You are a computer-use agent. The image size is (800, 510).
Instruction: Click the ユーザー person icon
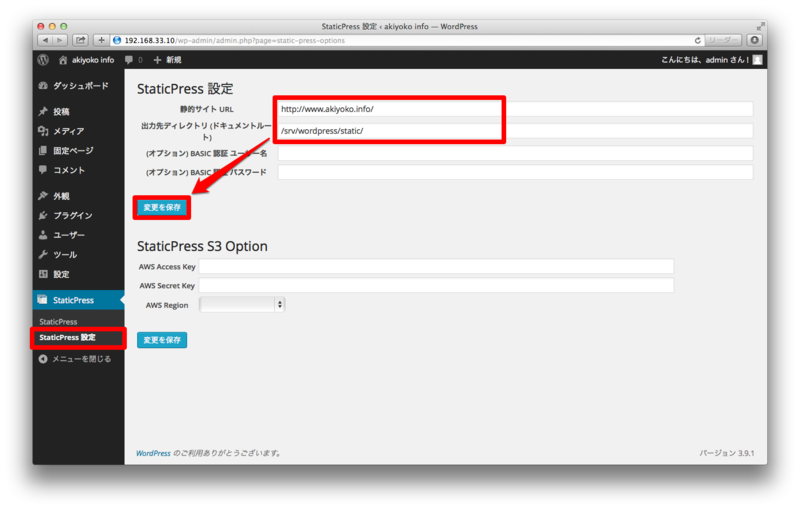coord(43,235)
